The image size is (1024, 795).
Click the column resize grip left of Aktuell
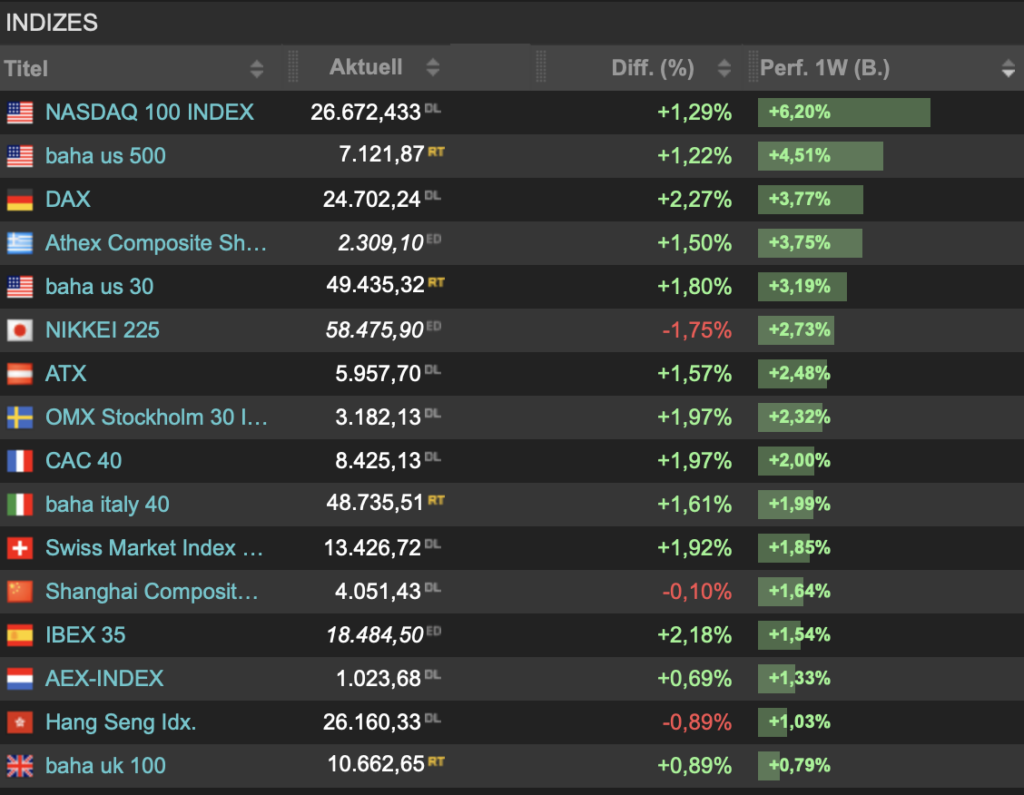293,67
